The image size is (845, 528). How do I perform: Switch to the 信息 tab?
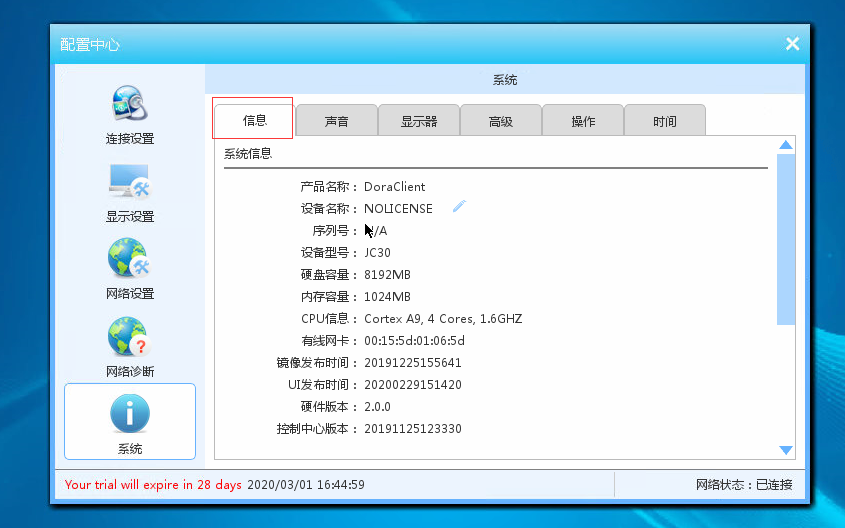coord(254,120)
